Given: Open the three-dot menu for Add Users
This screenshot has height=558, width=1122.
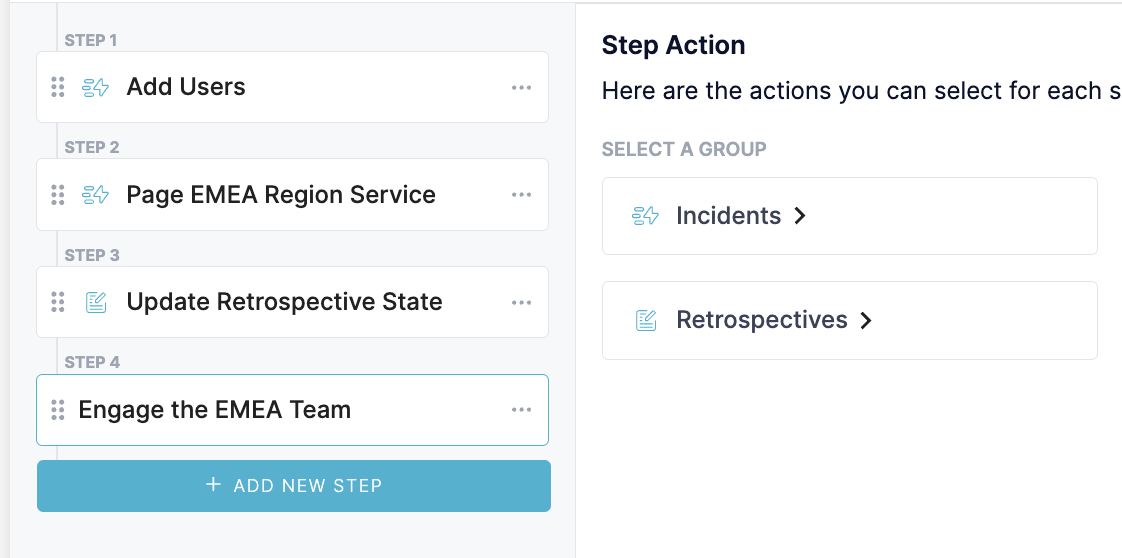Looking at the screenshot, I should (x=522, y=87).
